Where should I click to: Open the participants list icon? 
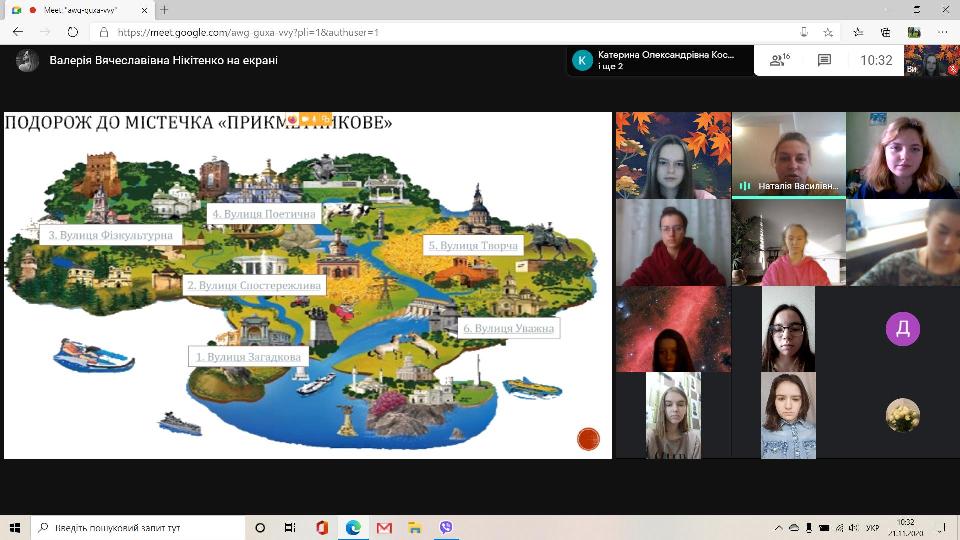778,60
